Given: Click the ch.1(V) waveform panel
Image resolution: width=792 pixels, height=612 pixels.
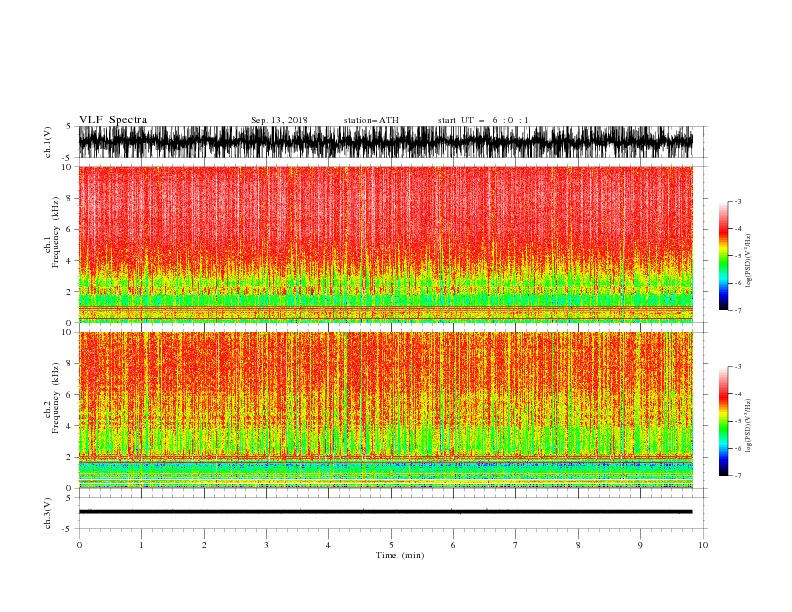Looking at the screenshot, I should point(386,142).
